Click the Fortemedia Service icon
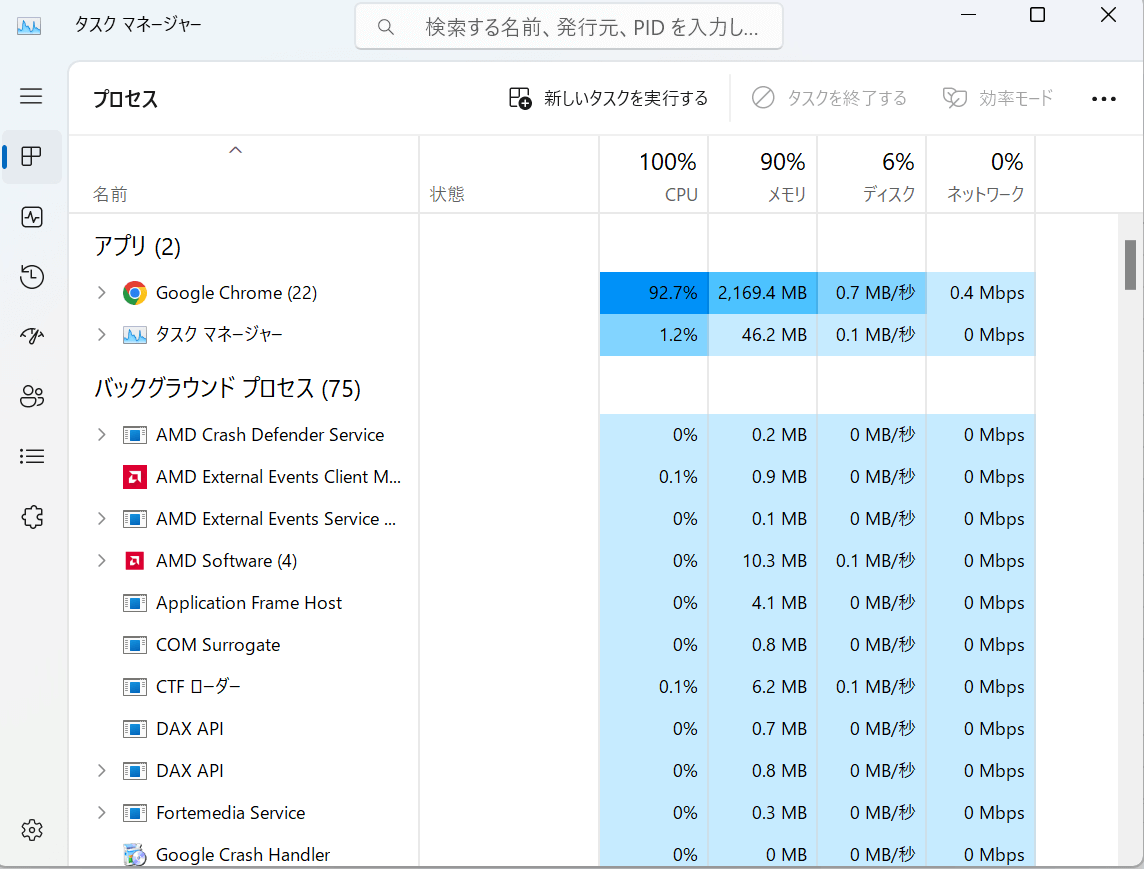The height and width of the screenshot is (869, 1144). click(x=134, y=813)
